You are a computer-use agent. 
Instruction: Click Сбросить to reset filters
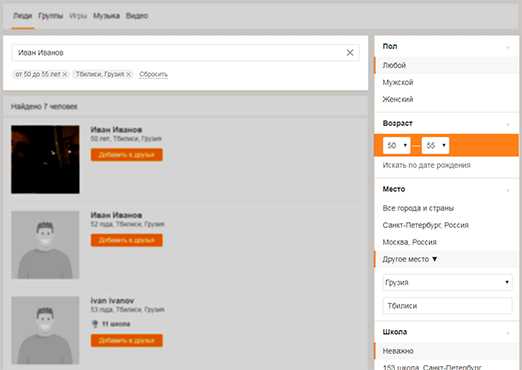pyautogui.click(x=153, y=74)
